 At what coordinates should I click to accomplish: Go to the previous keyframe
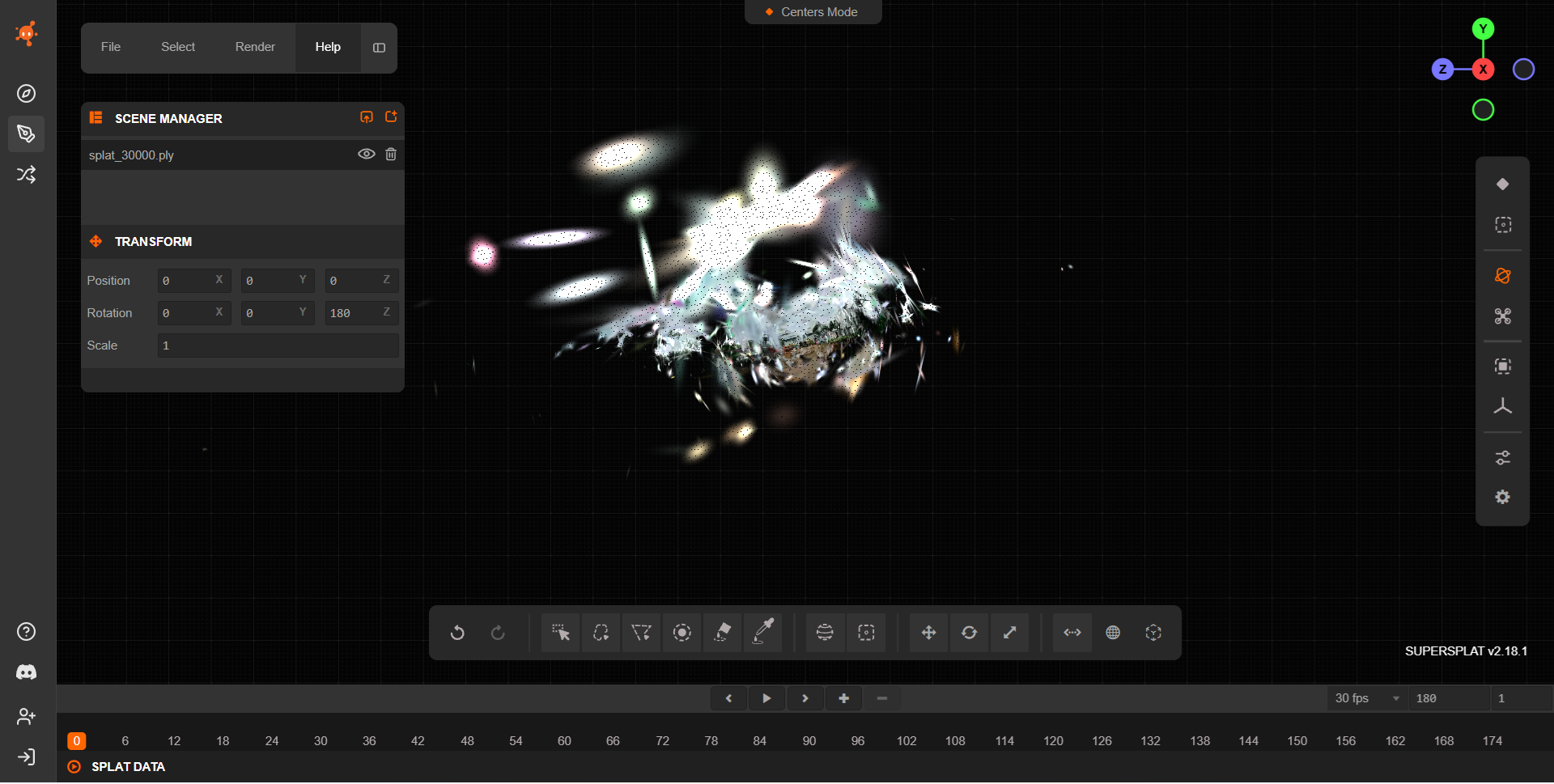(x=728, y=698)
